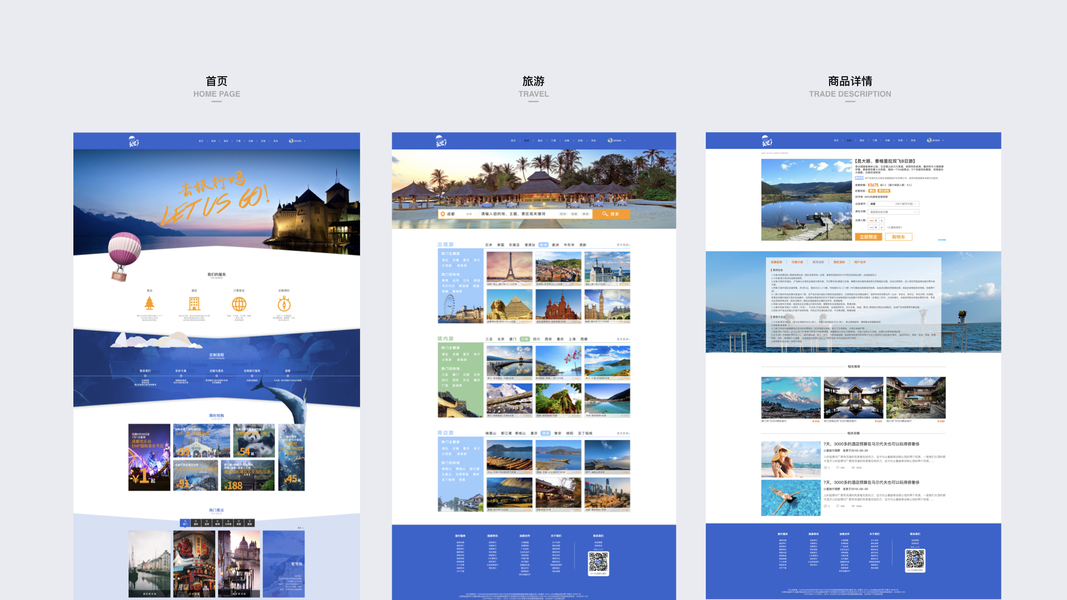Select the highlighted tab in the 周边游 section

(546, 433)
